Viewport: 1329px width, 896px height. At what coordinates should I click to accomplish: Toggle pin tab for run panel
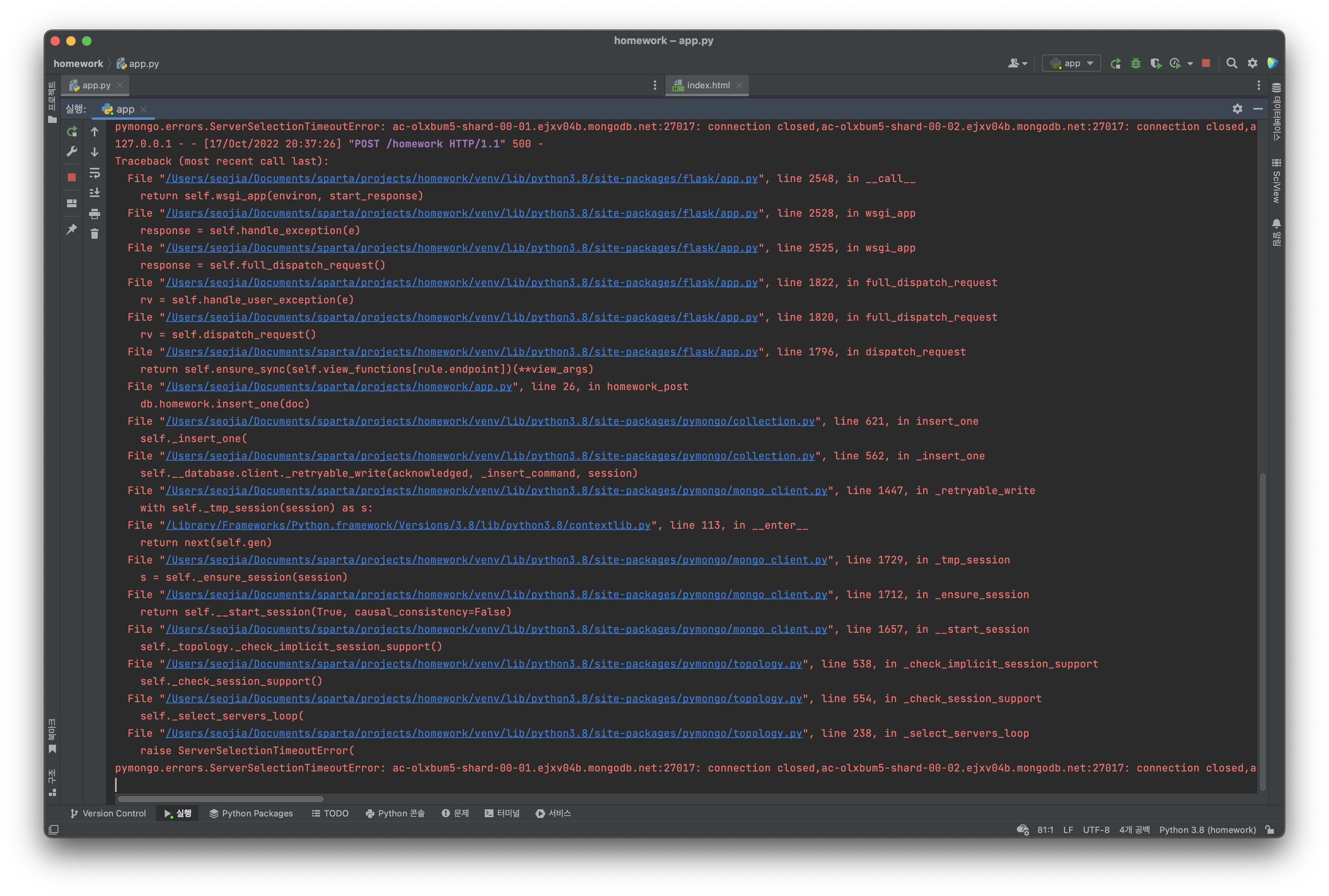(71, 229)
